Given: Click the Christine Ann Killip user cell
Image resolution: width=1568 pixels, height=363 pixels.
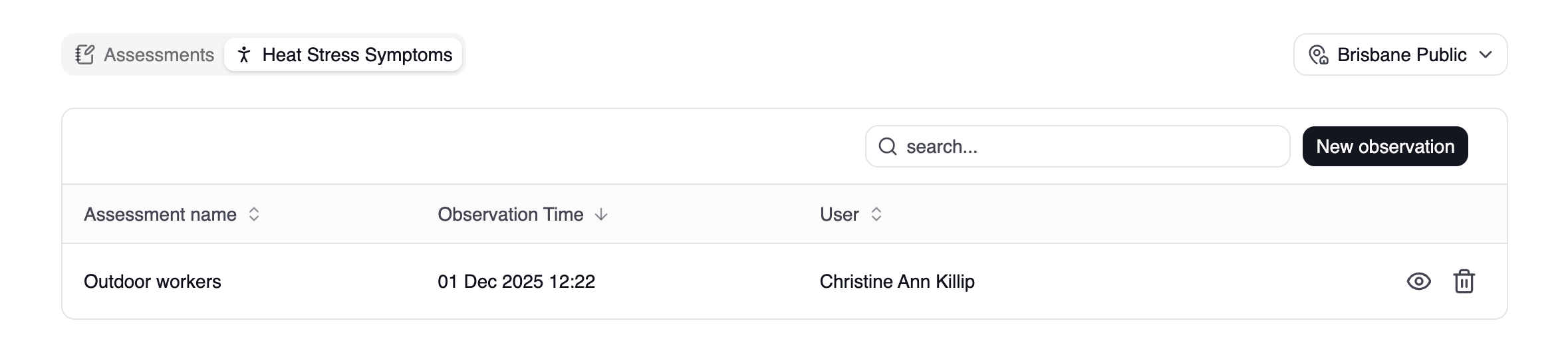Looking at the screenshot, I should [897, 281].
